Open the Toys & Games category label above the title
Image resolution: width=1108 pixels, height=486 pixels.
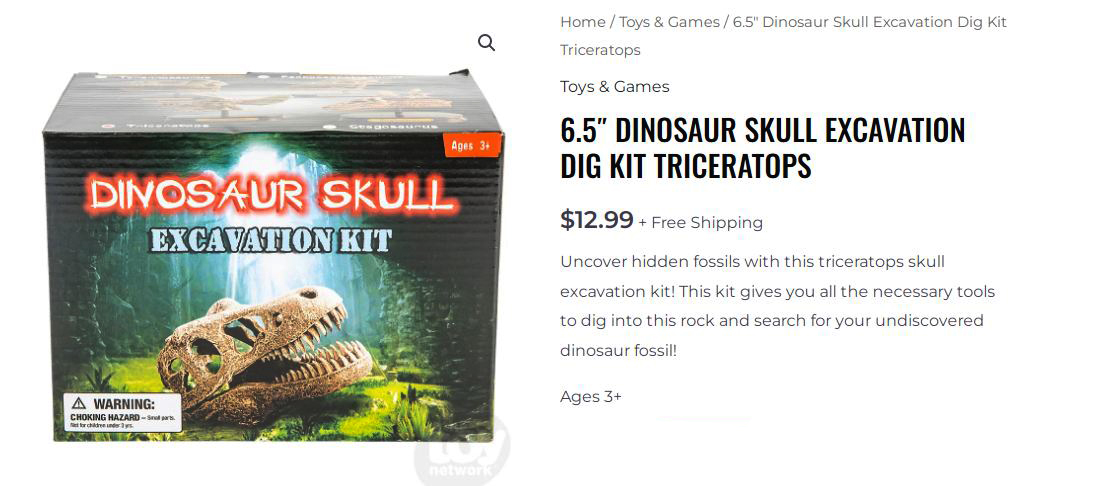[614, 87]
